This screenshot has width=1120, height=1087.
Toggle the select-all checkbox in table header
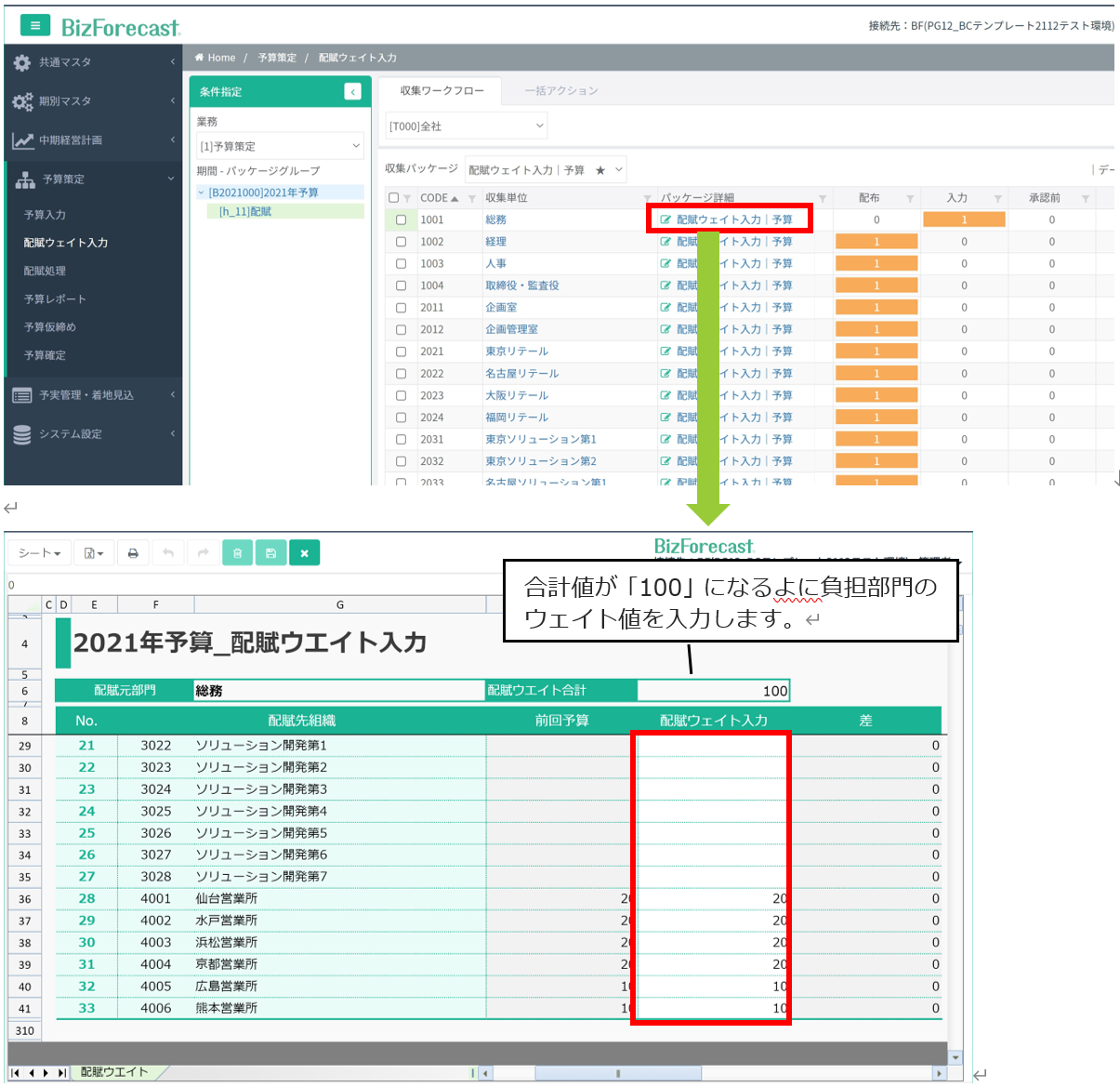[394, 198]
